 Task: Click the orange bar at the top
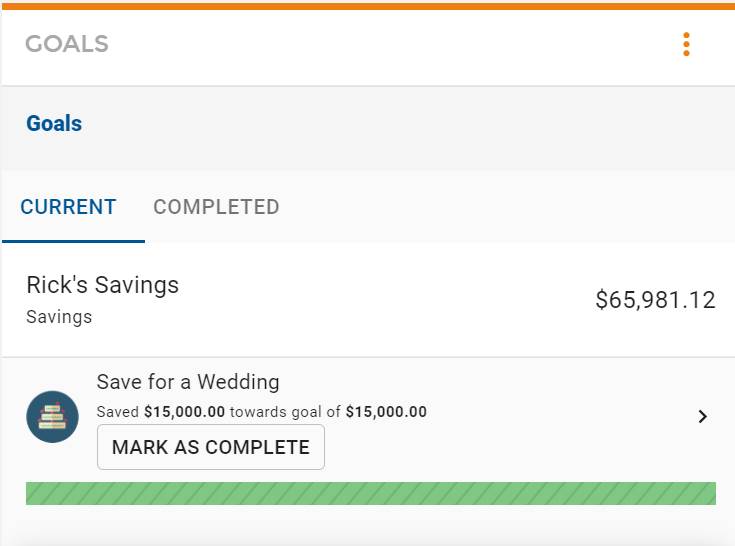pyautogui.click(x=368, y=6)
